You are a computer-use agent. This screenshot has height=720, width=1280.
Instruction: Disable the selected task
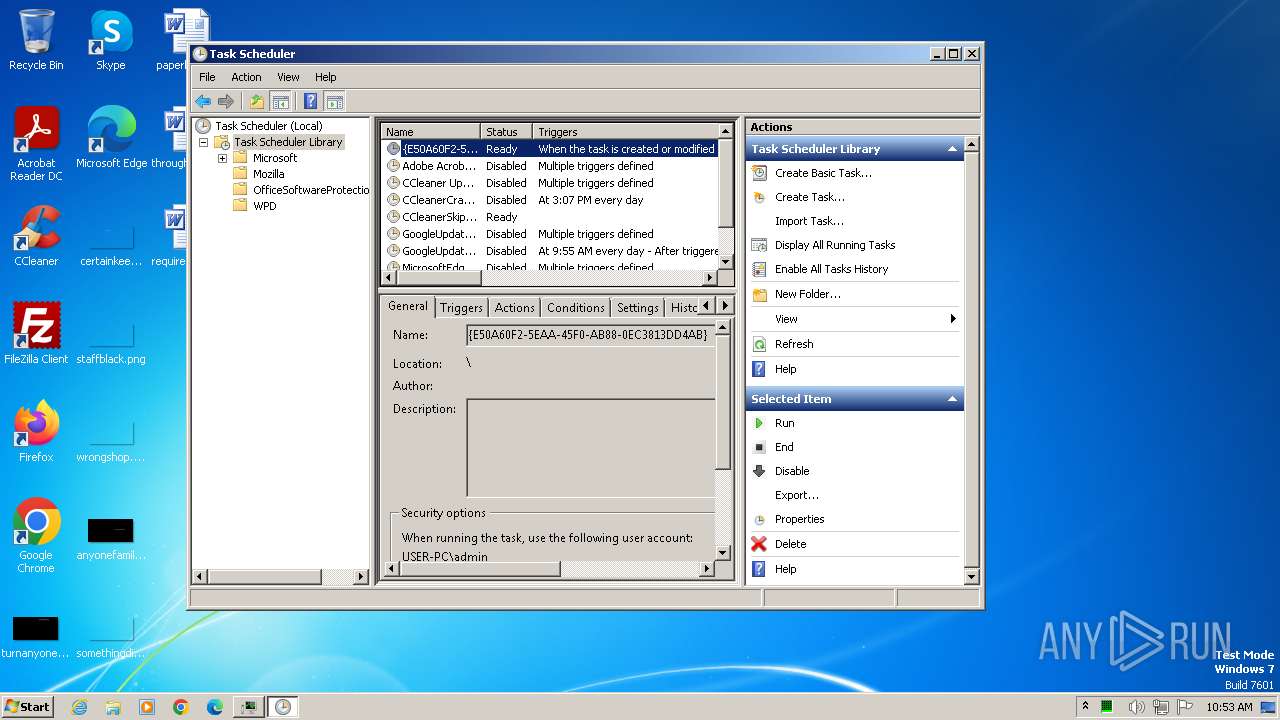point(792,471)
